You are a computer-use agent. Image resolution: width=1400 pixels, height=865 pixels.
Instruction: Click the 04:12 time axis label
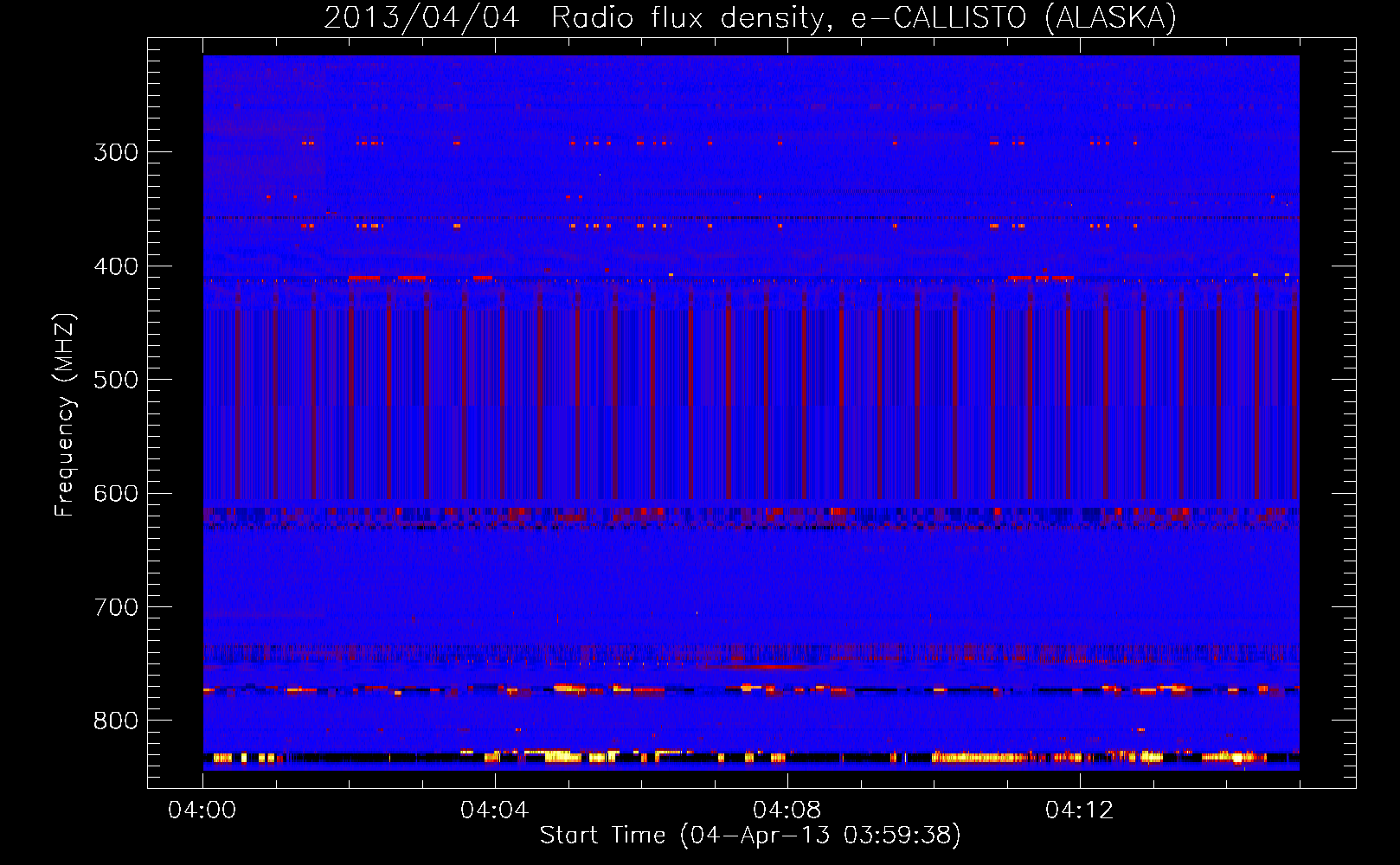point(1079,811)
